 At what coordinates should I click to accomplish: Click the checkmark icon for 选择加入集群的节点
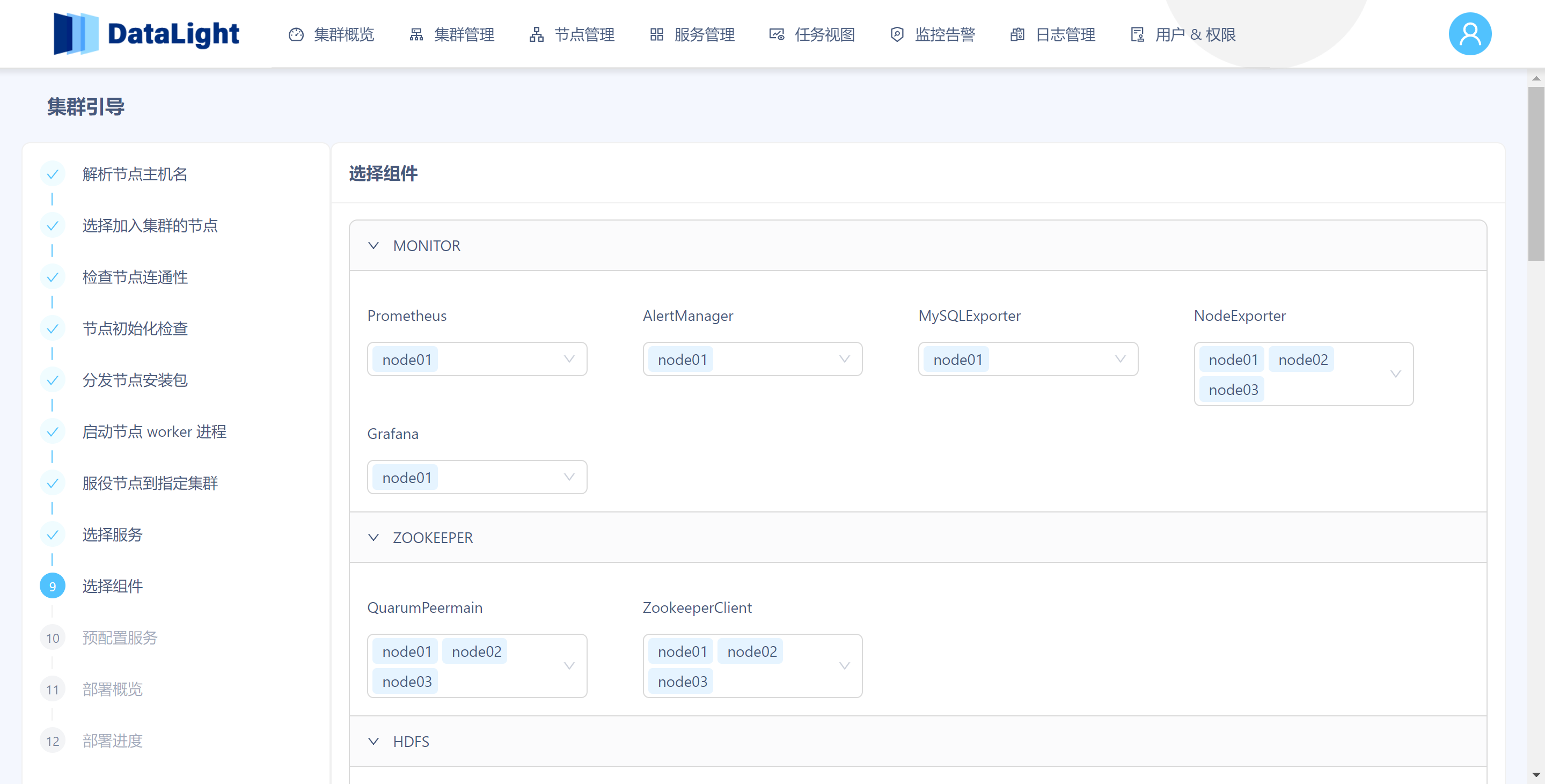coord(52,225)
